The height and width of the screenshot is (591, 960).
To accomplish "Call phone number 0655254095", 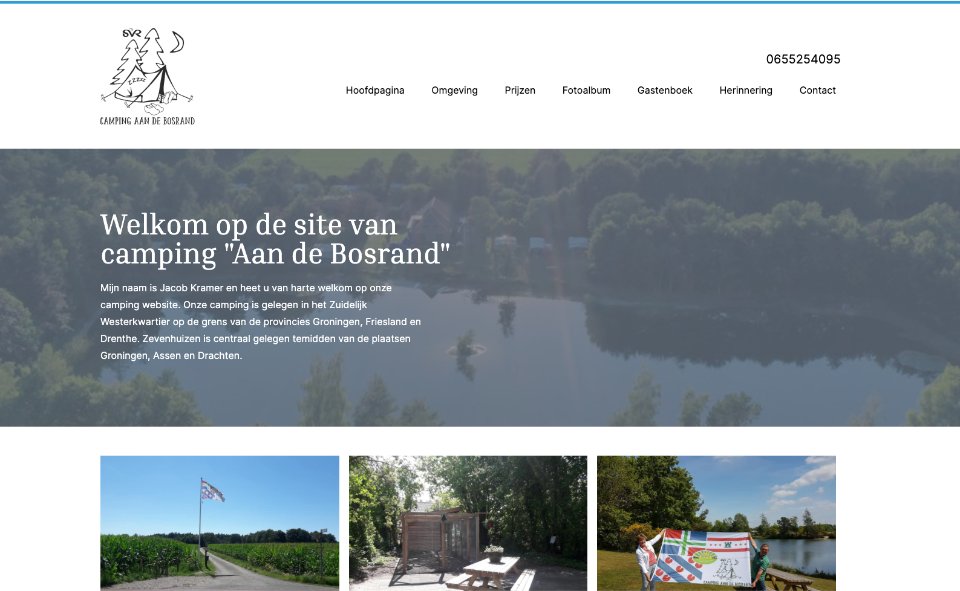I will pos(803,59).
